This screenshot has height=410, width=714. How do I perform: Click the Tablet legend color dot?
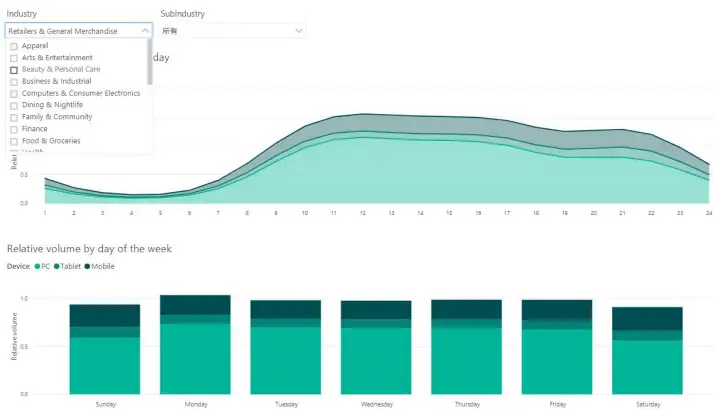[56, 266]
